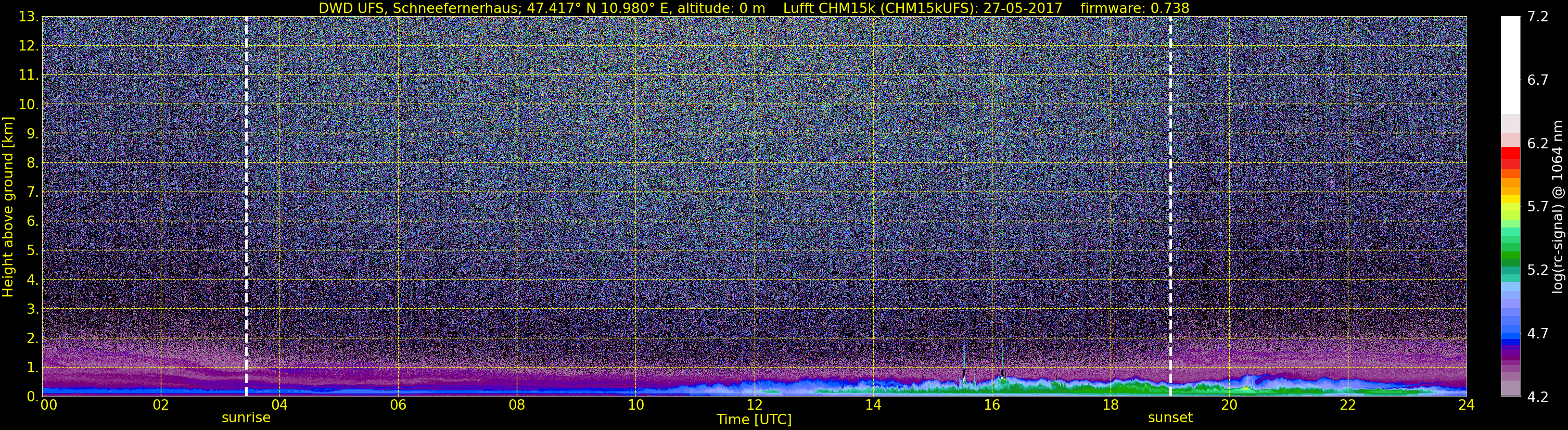This screenshot has width=1568, height=430.
Task: Click the time axis tick label '00'
Action: click(48, 405)
